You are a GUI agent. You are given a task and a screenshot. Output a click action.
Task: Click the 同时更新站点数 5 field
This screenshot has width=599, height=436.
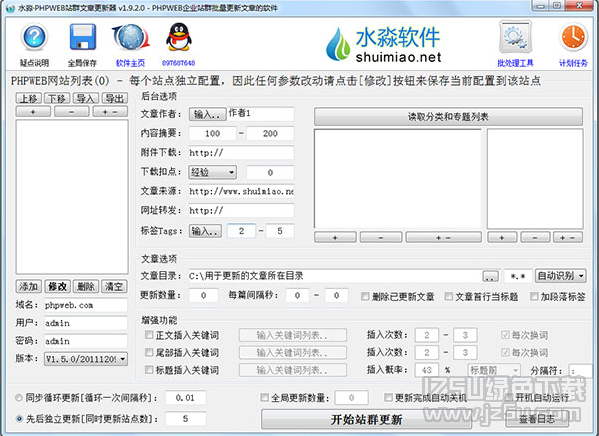[185, 419]
